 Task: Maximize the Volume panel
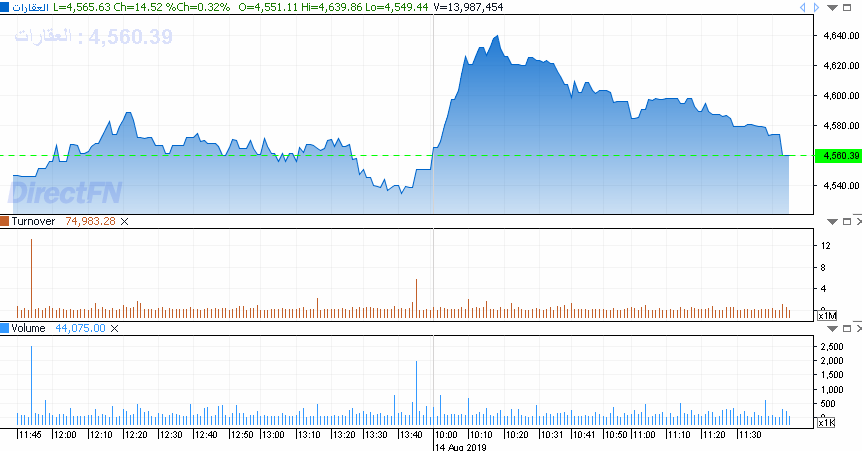(845, 328)
